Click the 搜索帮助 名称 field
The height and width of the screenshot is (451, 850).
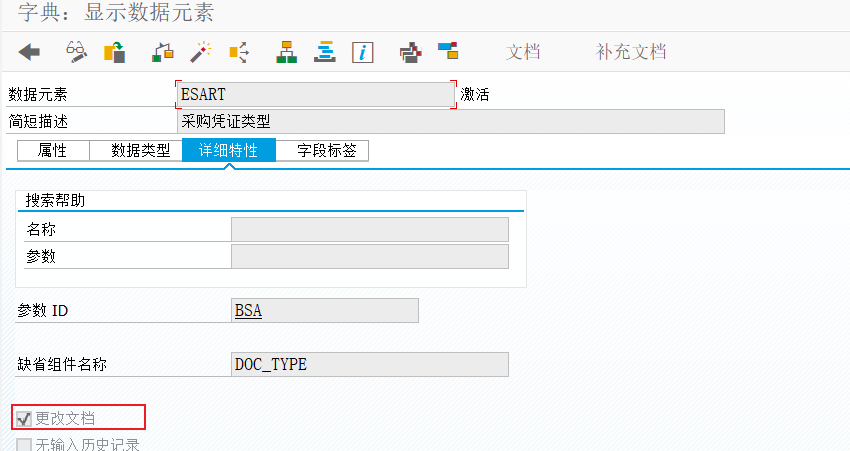(x=370, y=229)
